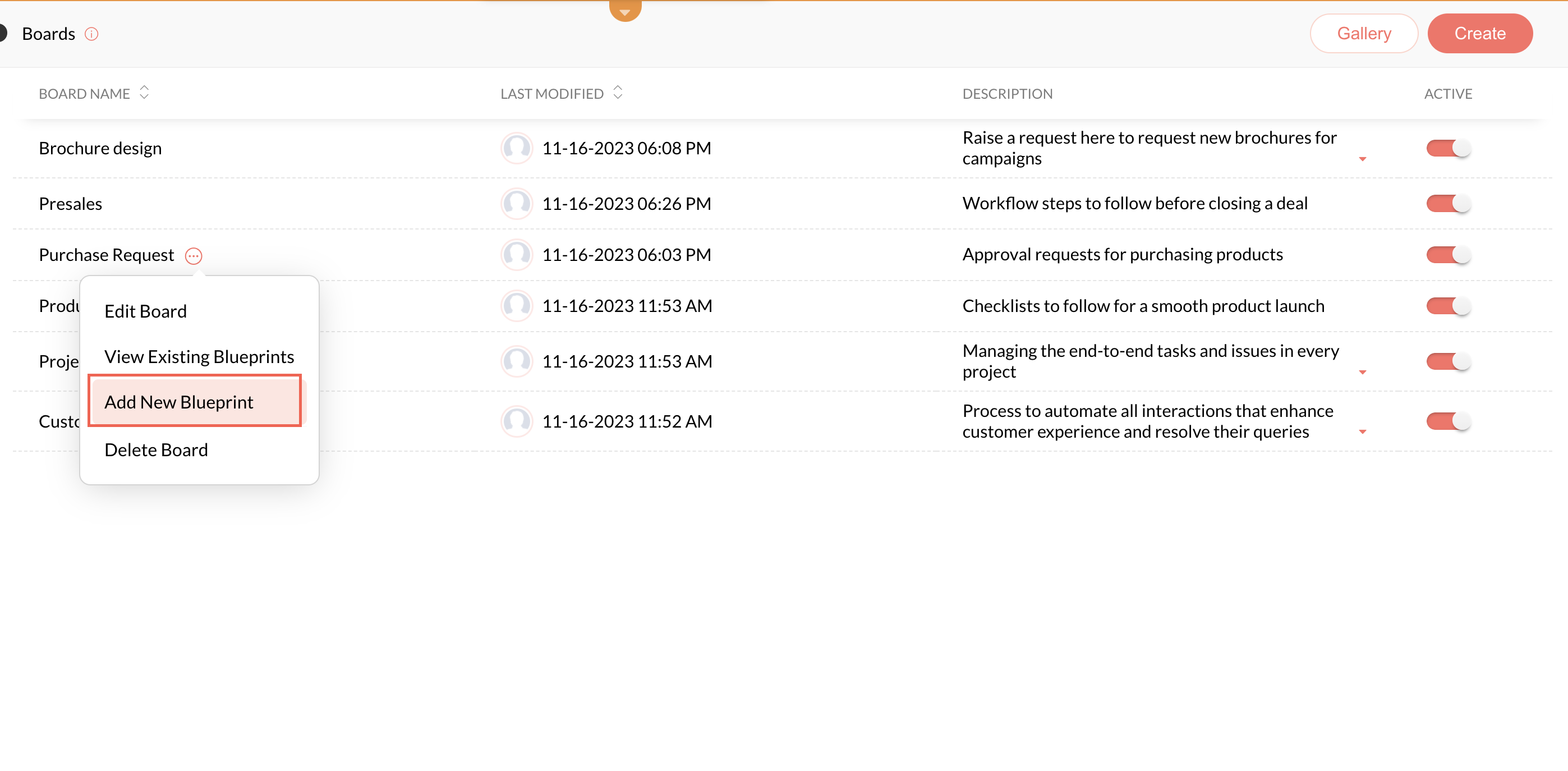Open the orange dropdown handle at top
The height and width of the screenshot is (771, 1568).
click(x=625, y=10)
